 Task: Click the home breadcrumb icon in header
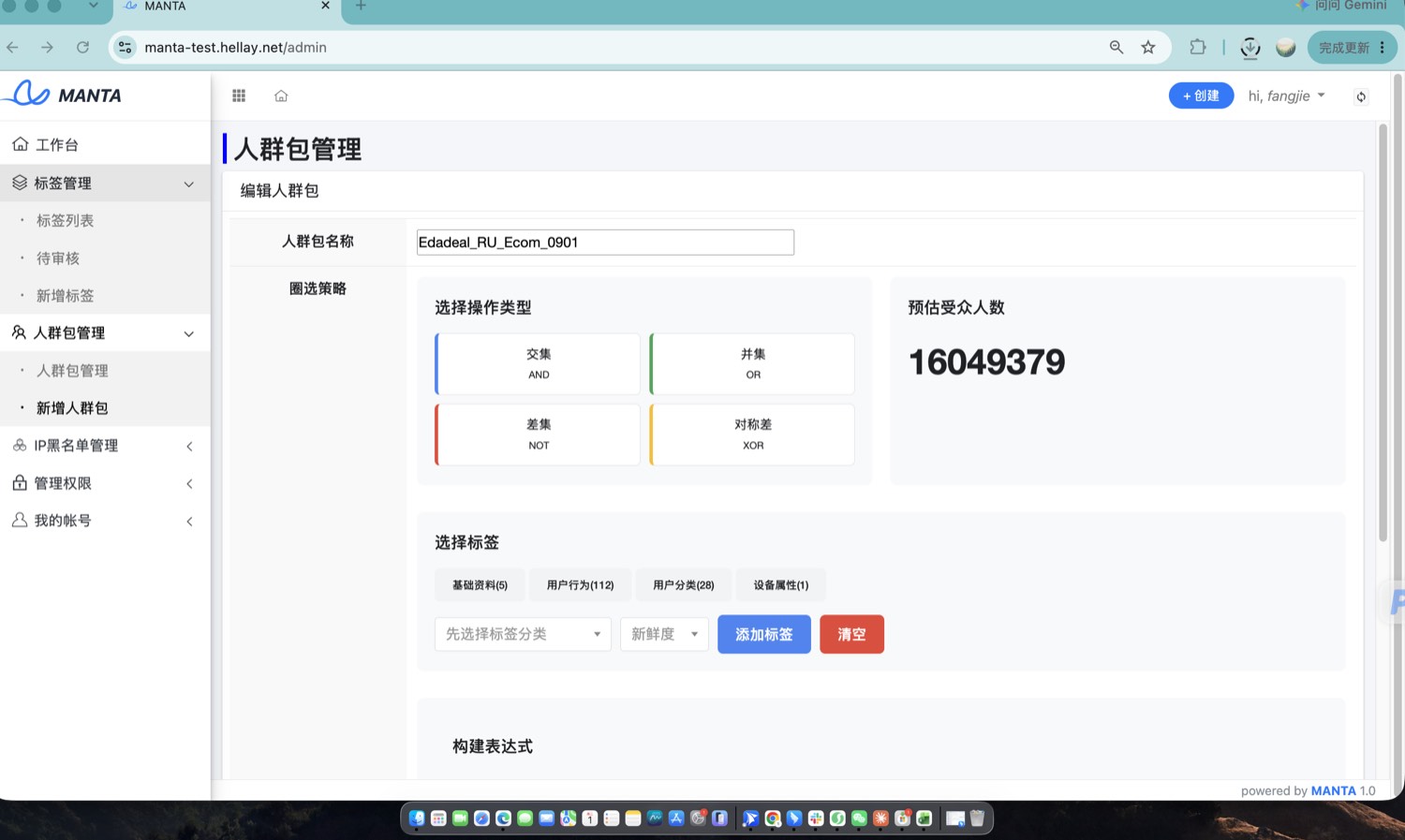(281, 96)
